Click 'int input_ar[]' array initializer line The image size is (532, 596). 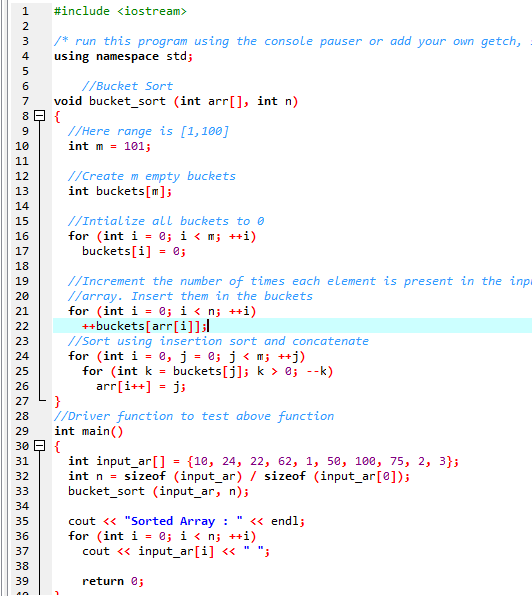pos(263,461)
